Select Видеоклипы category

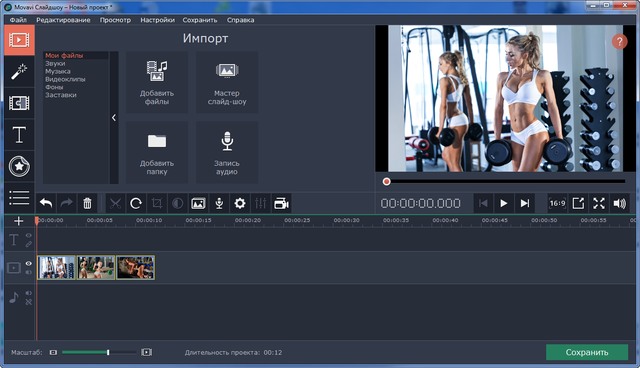point(65,79)
